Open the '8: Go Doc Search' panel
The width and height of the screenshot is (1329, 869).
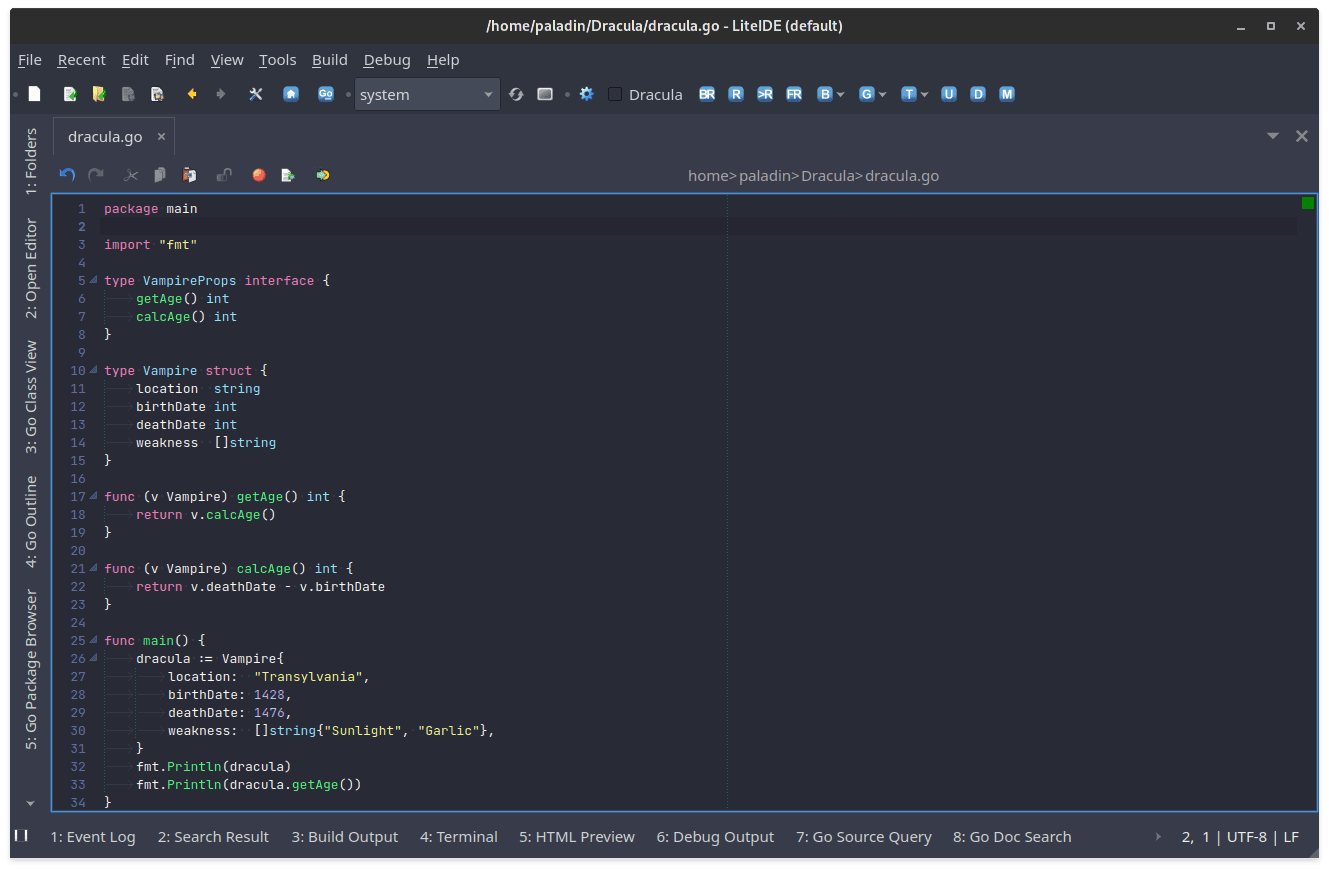[1012, 837]
